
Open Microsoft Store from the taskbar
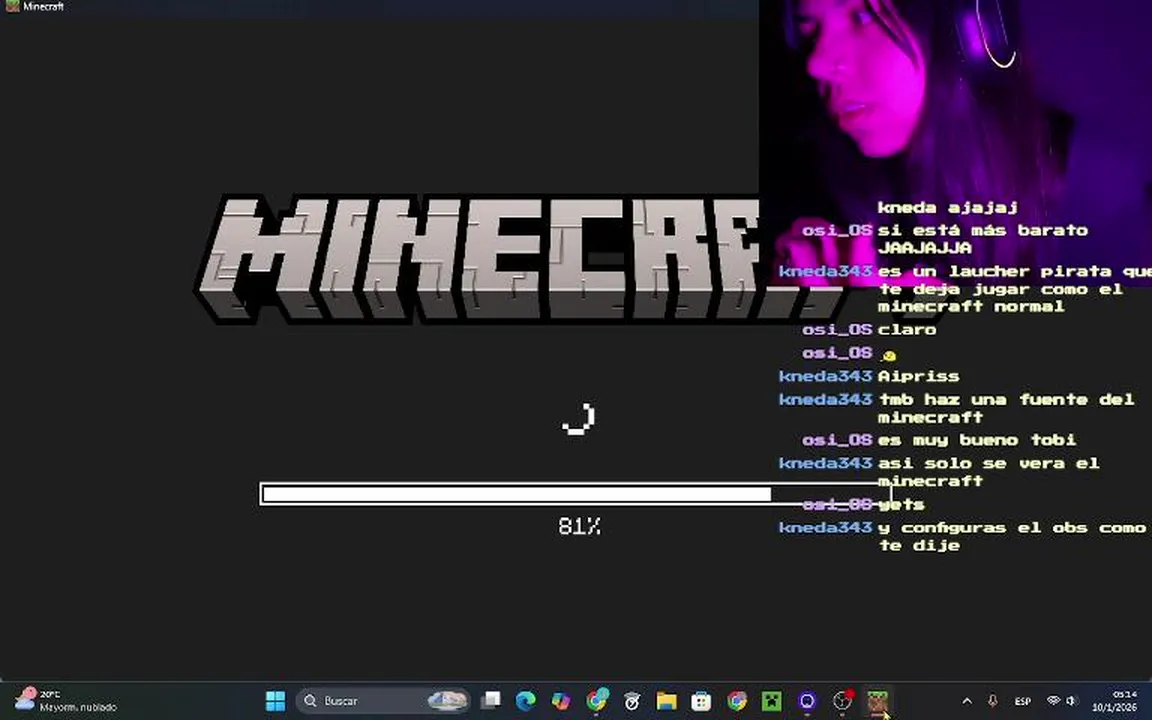(702, 701)
